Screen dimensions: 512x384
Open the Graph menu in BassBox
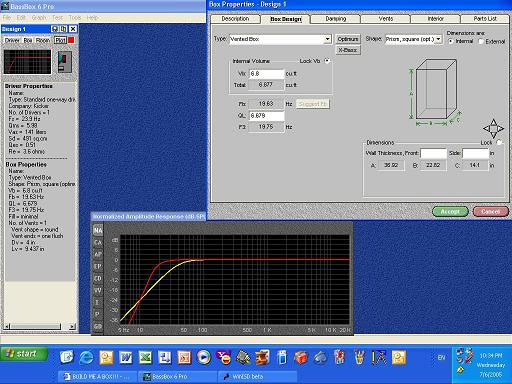click(39, 17)
